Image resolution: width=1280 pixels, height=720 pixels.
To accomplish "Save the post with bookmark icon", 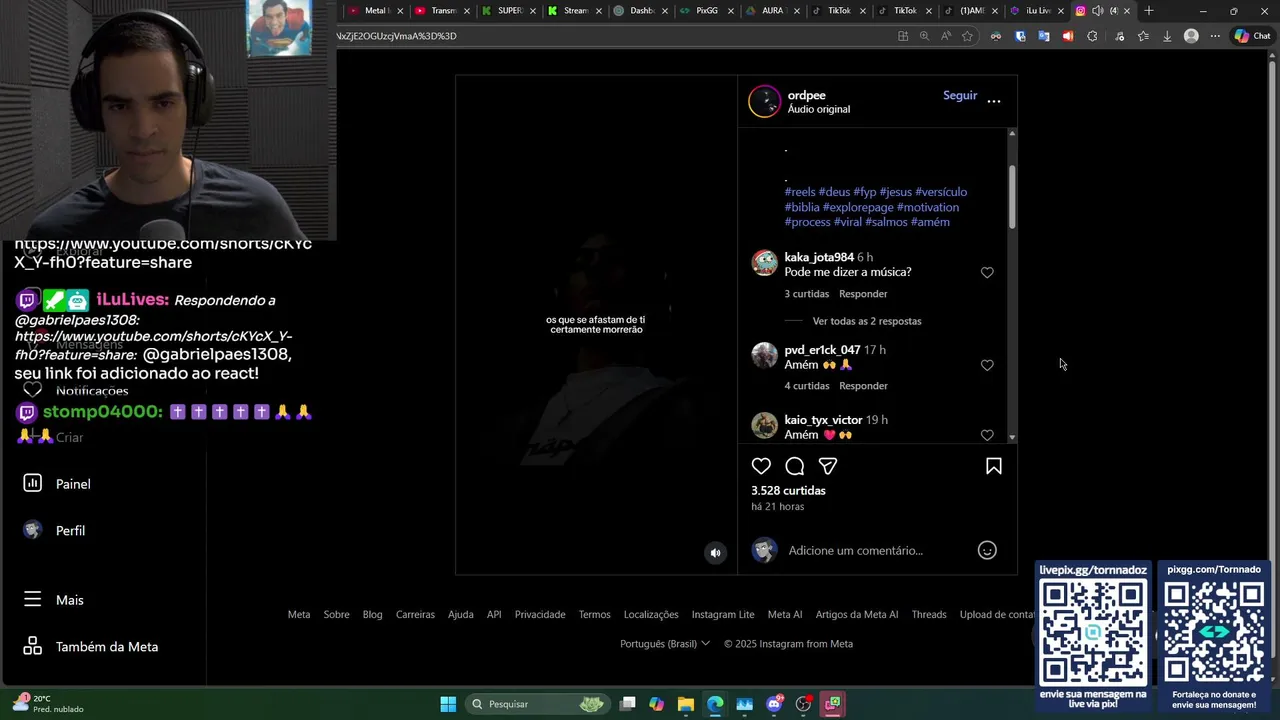I will tap(994, 466).
